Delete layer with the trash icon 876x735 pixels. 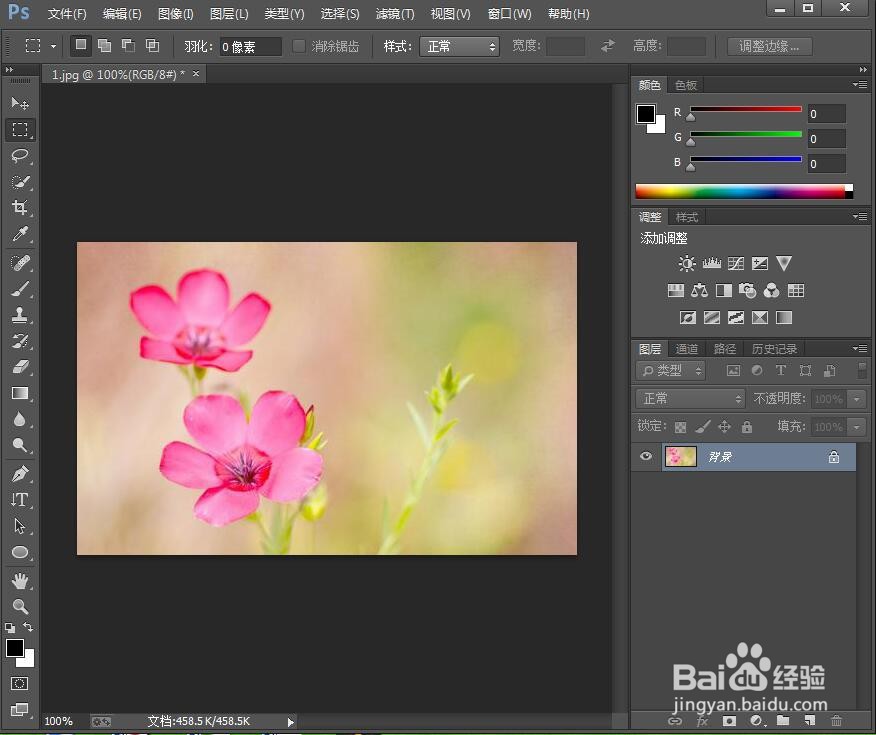tap(836, 721)
